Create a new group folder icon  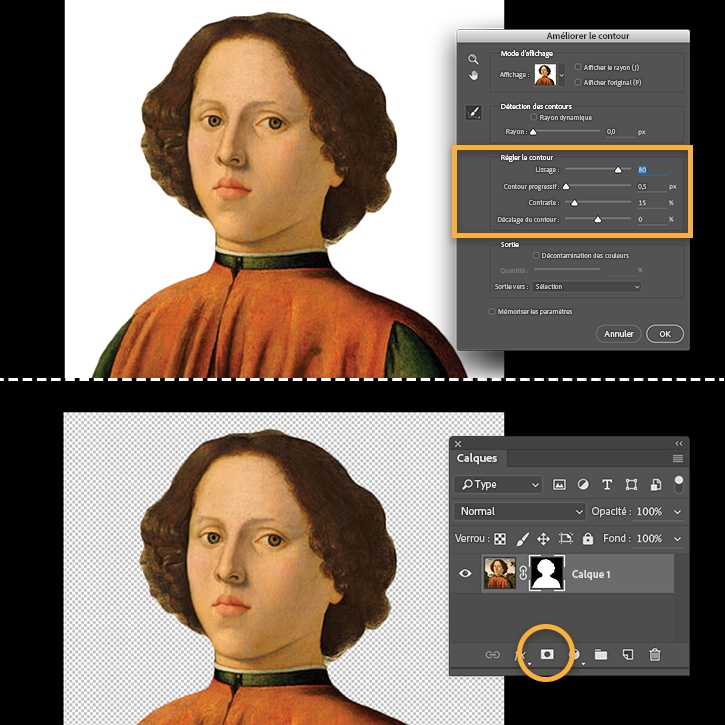pos(601,655)
